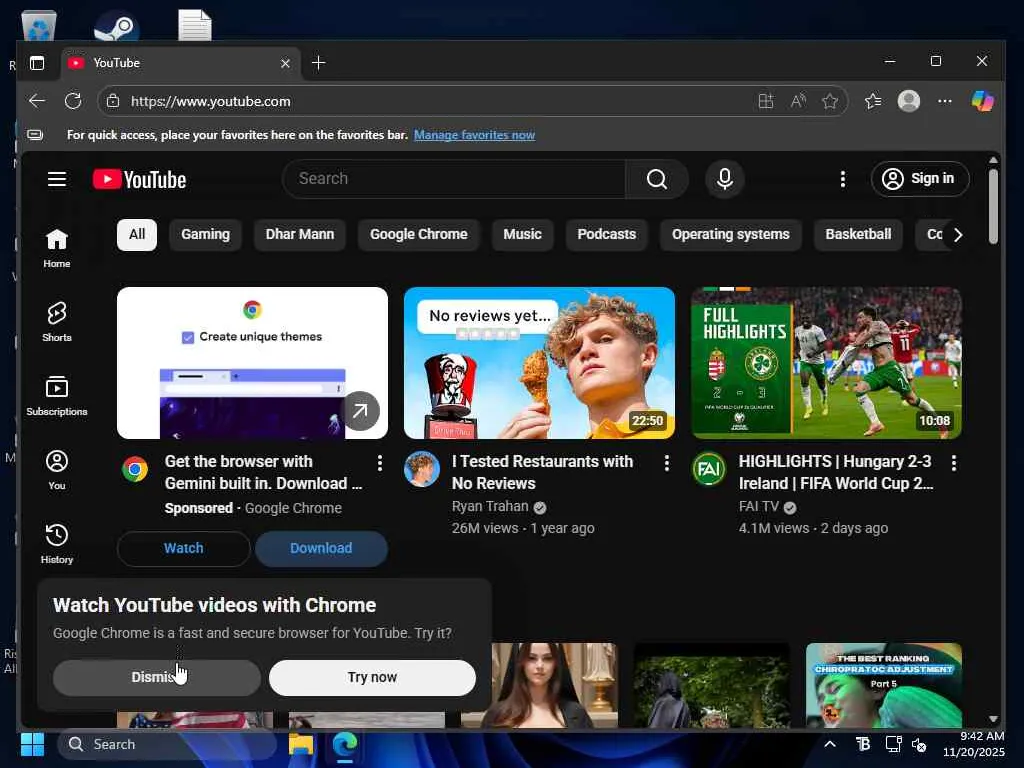Open Google Chrome advertiser avatar
The width and height of the screenshot is (1024, 768).
pos(135,469)
